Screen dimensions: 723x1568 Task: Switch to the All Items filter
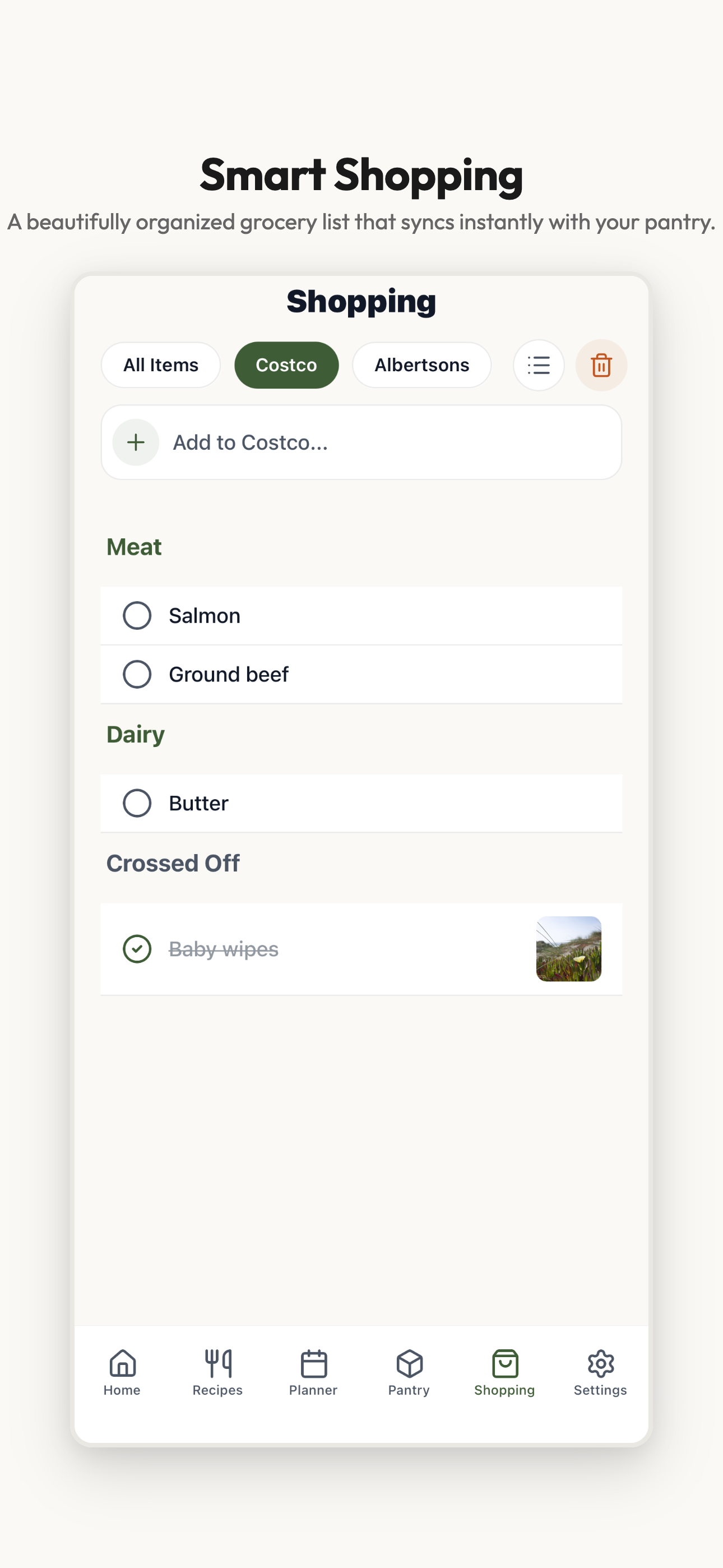[x=160, y=365]
